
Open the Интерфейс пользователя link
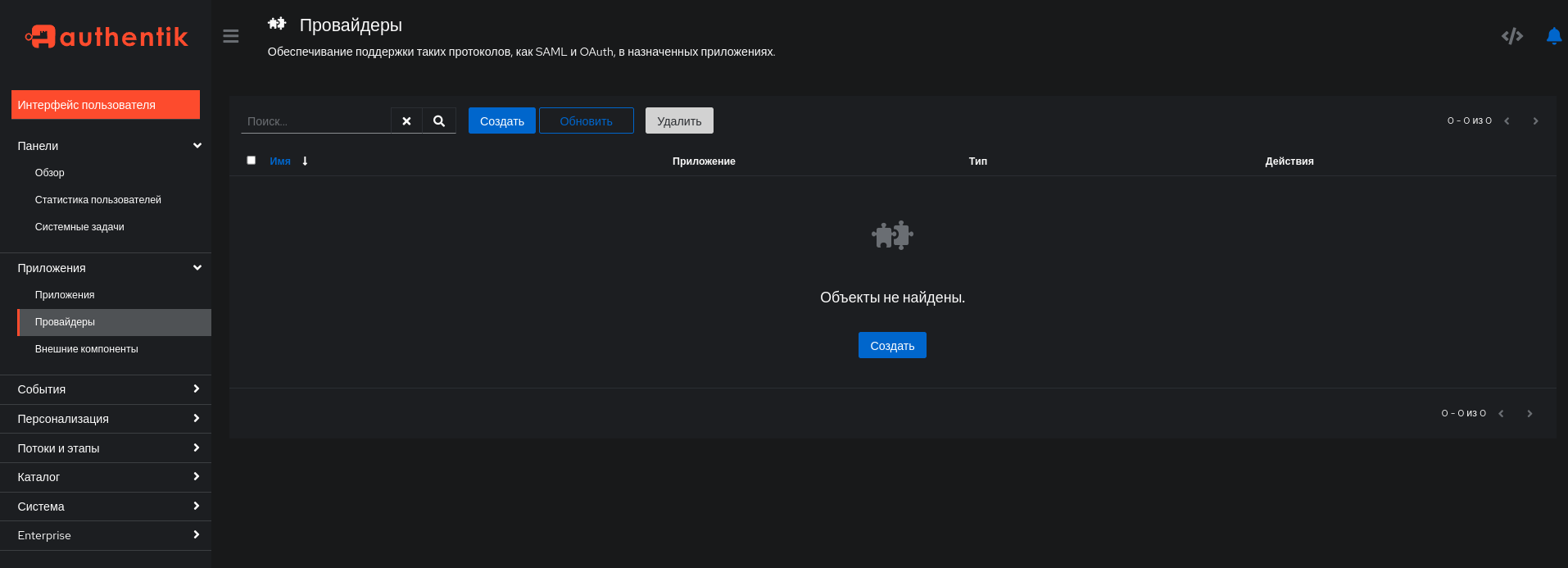106,105
